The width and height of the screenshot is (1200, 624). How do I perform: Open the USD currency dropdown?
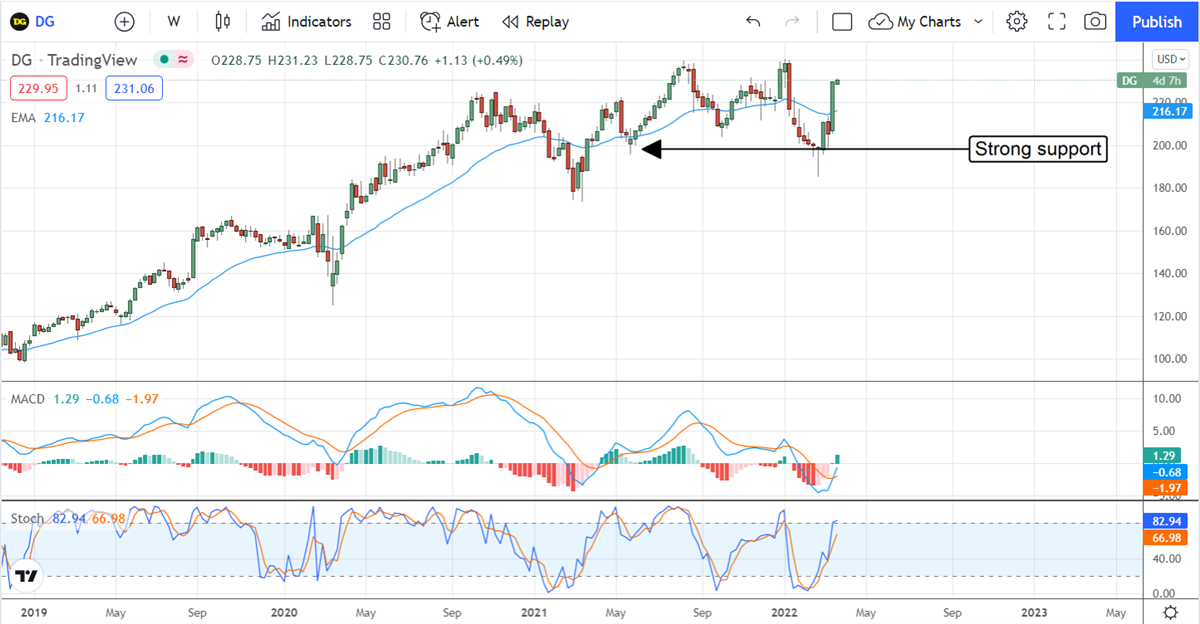[x=1170, y=58]
